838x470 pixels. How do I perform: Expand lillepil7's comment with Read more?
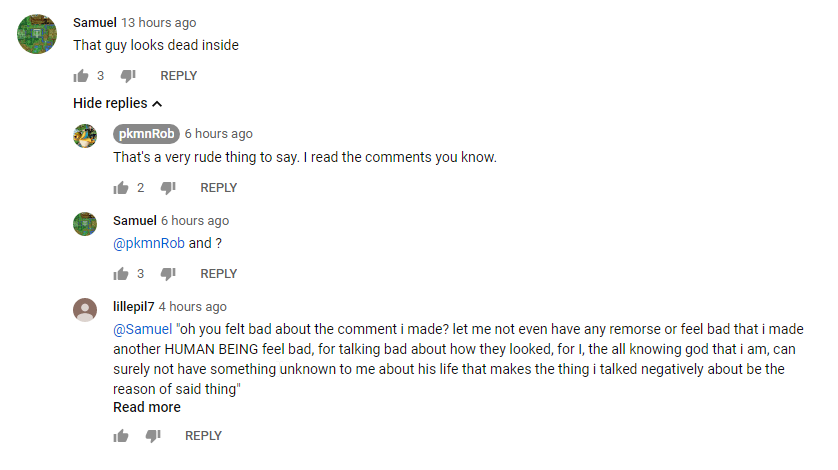click(147, 407)
